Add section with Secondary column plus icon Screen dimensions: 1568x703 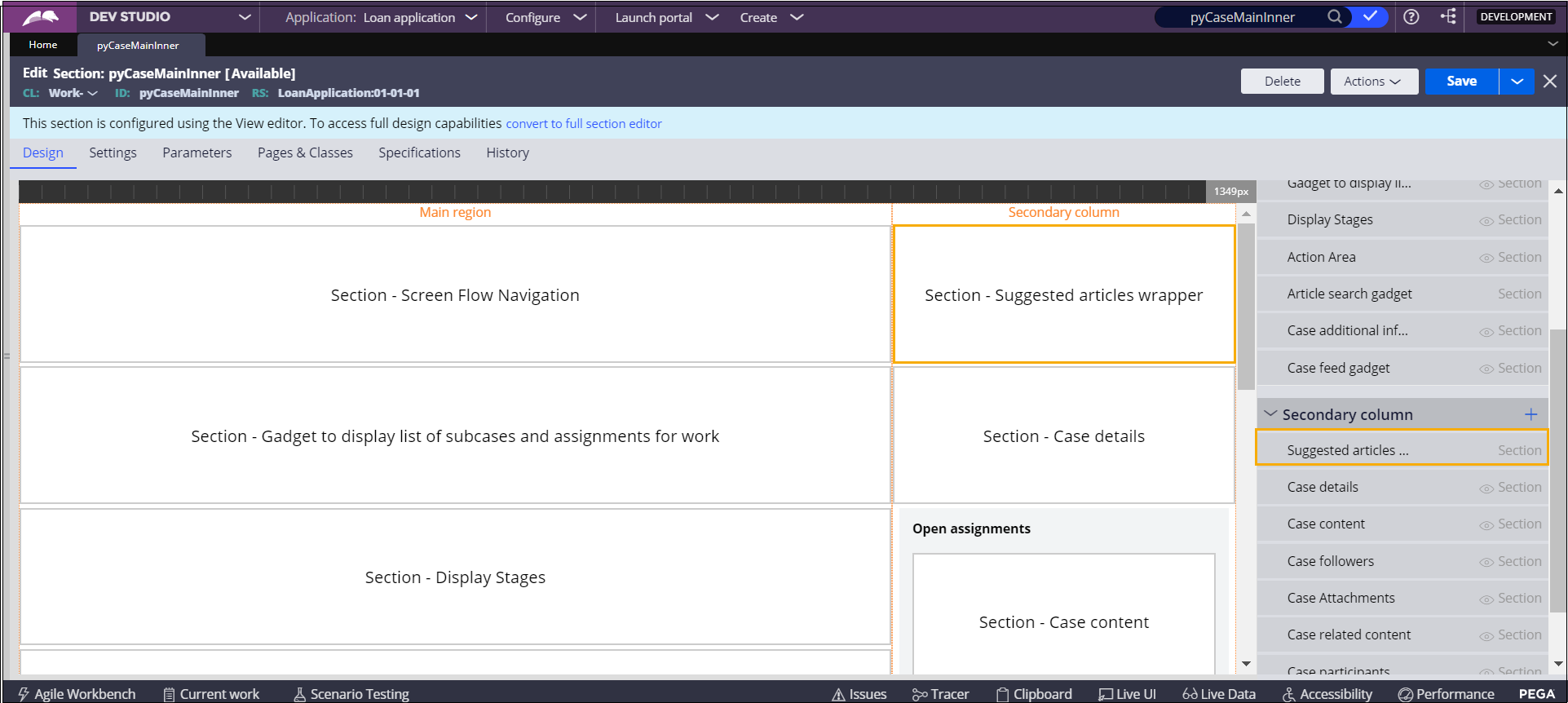point(1530,414)
